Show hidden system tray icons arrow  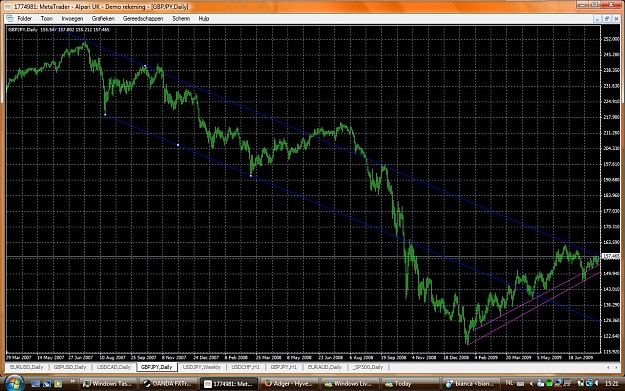[531, 383]
